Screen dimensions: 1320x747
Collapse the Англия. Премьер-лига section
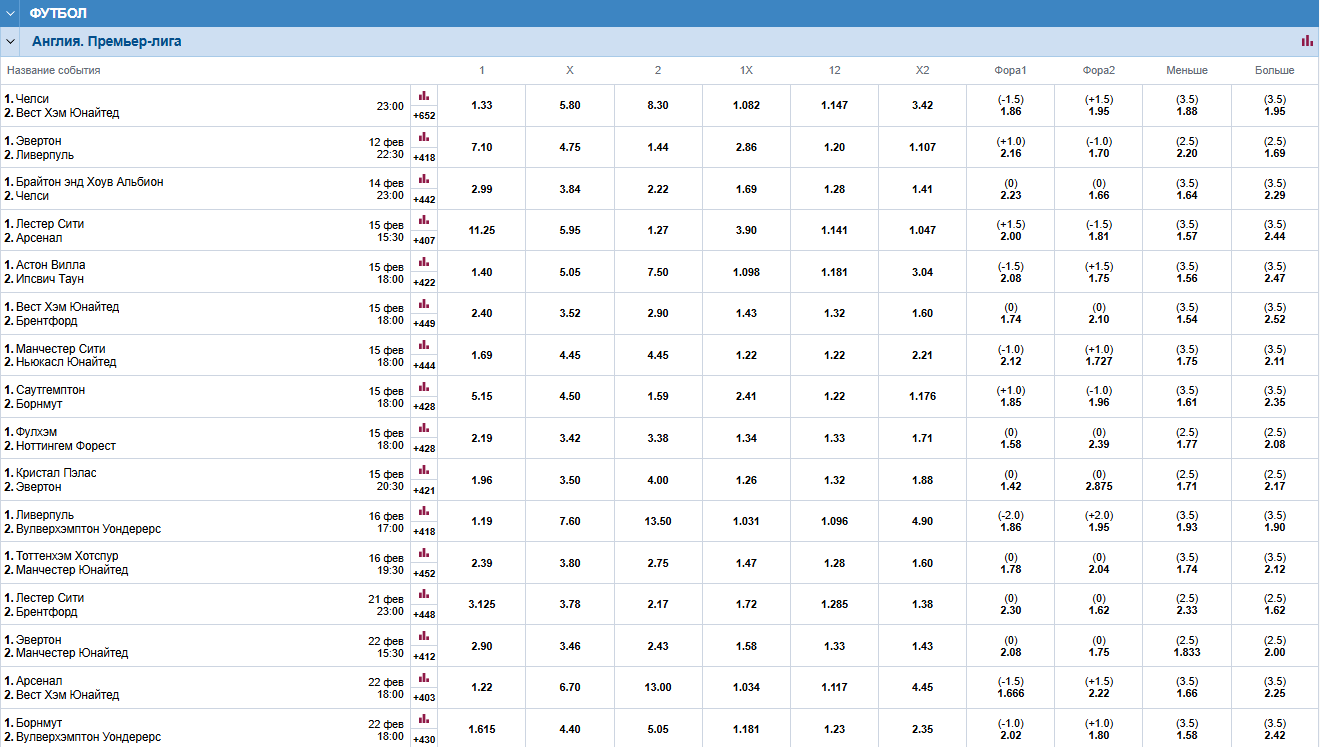pos(10,41)
